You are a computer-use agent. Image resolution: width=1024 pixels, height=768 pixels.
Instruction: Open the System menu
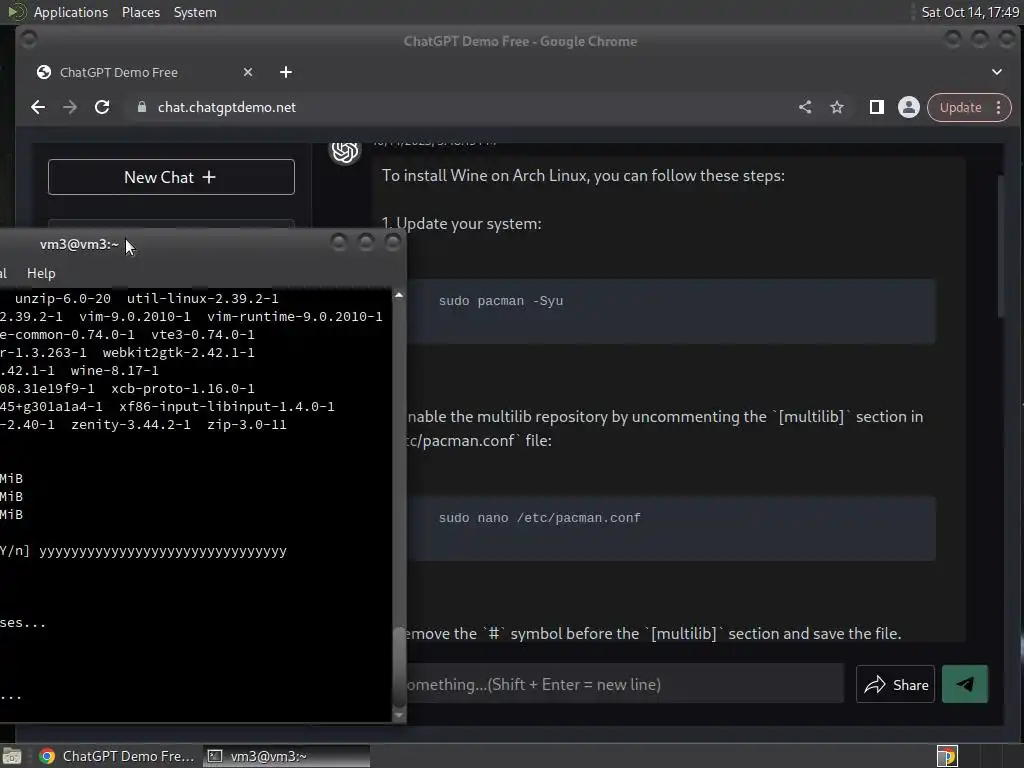coord(195,12)
